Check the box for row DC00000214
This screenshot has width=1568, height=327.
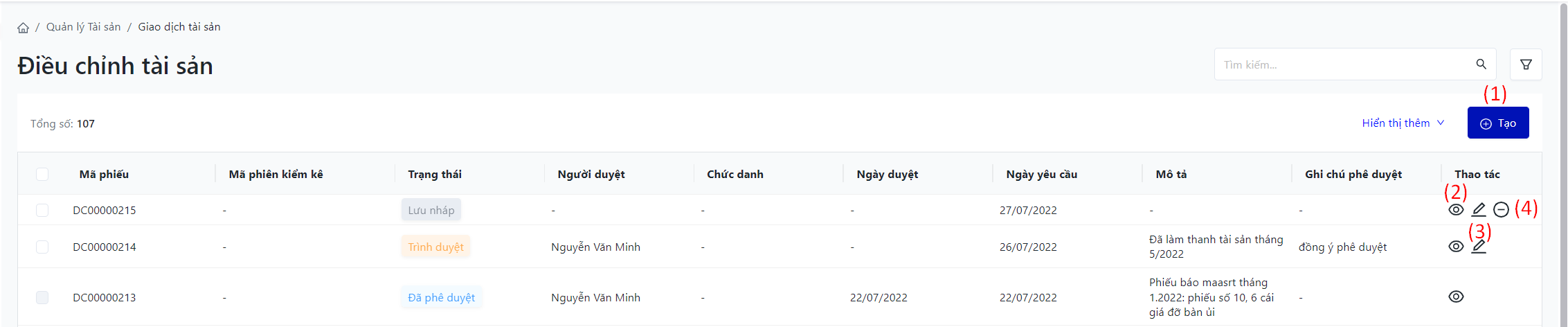click(x=42, y=247)
